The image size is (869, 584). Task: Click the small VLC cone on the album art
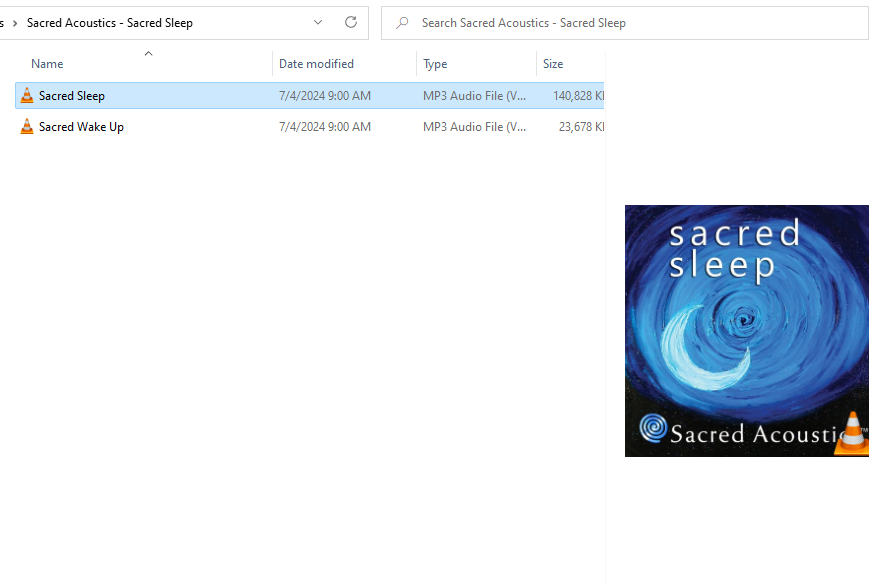tap(851, 434)
